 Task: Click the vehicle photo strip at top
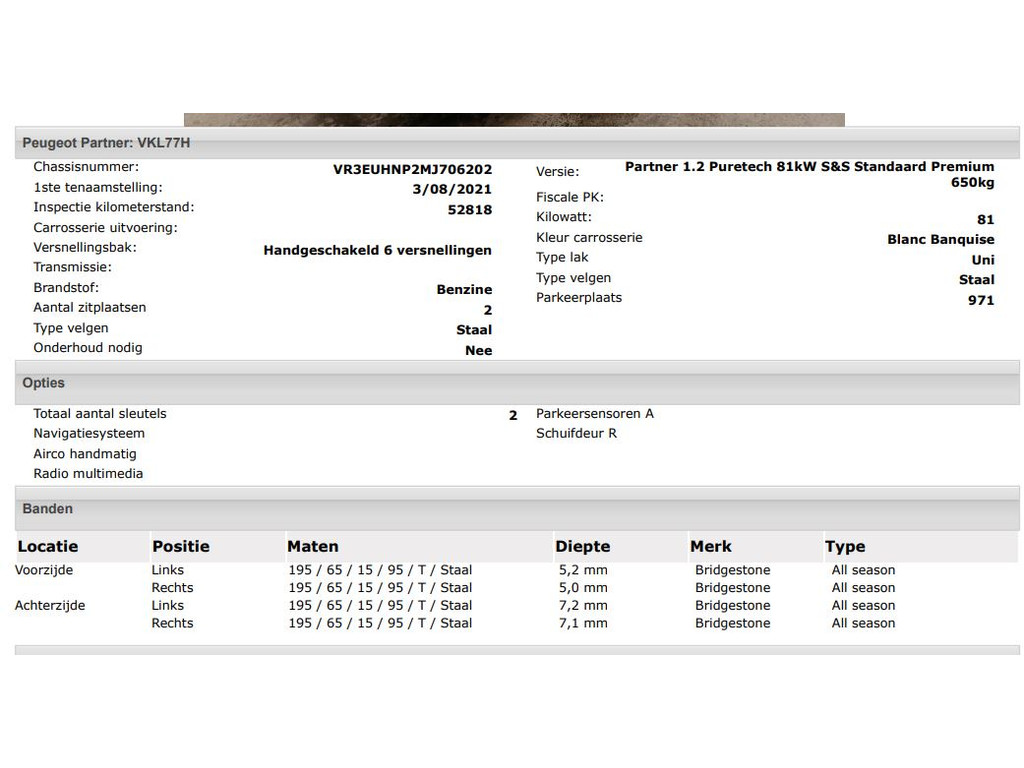[x=514, y=120]
